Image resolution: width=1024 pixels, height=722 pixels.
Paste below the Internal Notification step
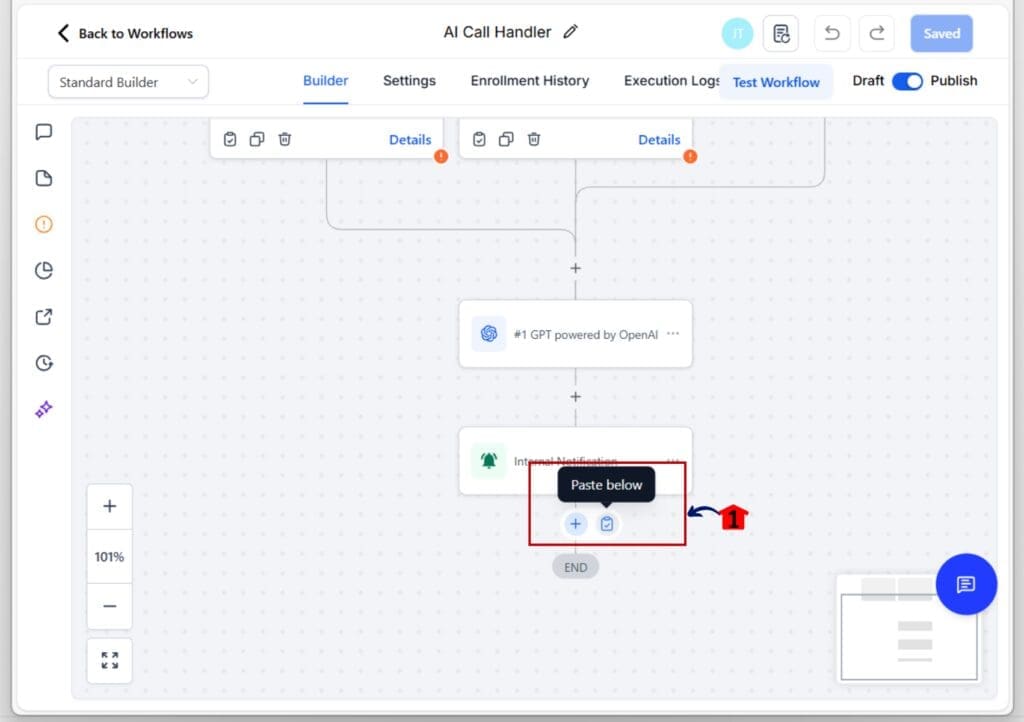[x=607, y=523]
